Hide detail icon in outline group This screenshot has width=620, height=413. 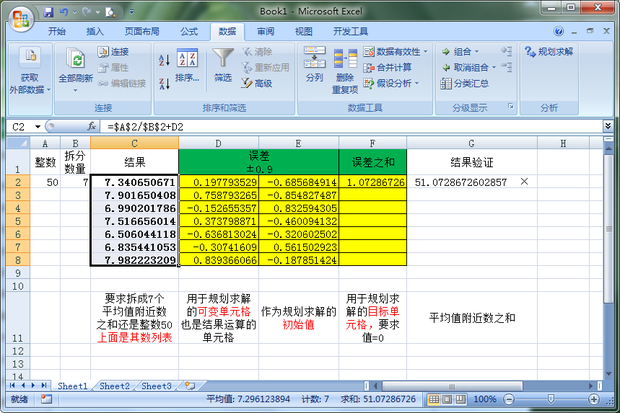point(507,67)
